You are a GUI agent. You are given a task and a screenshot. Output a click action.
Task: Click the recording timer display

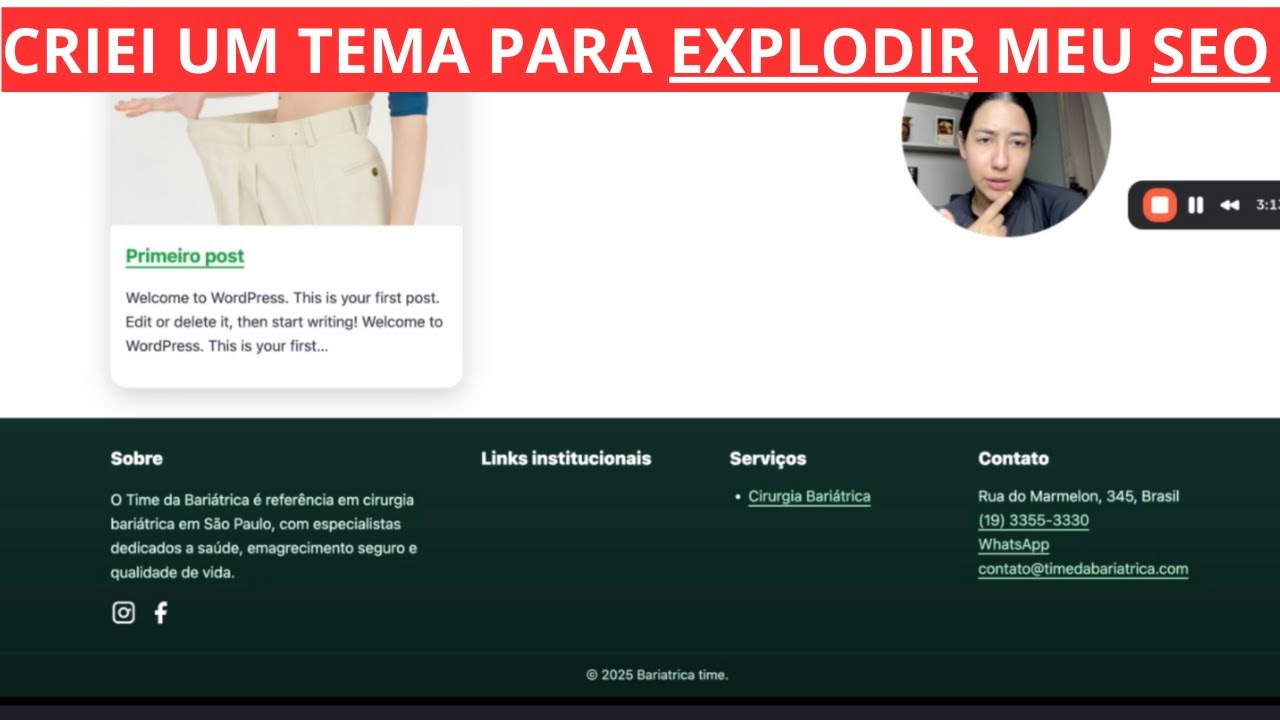(x=1268, y=205)
